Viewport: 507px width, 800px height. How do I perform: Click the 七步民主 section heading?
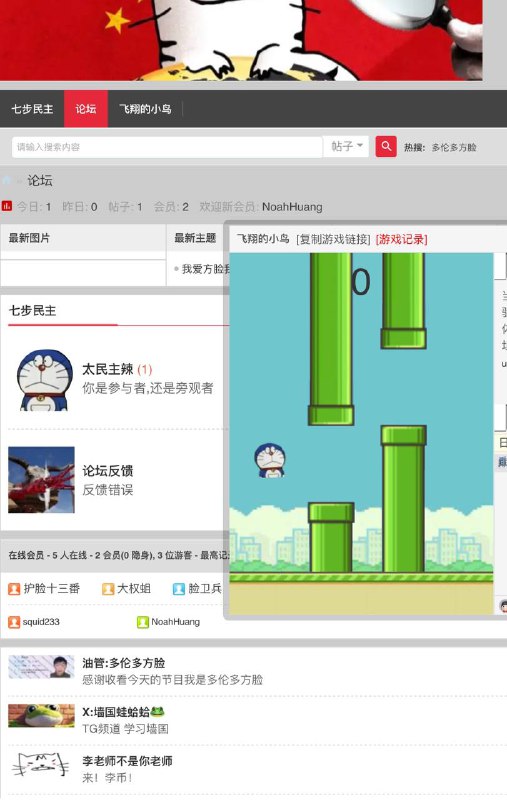[x=33, y=310]
